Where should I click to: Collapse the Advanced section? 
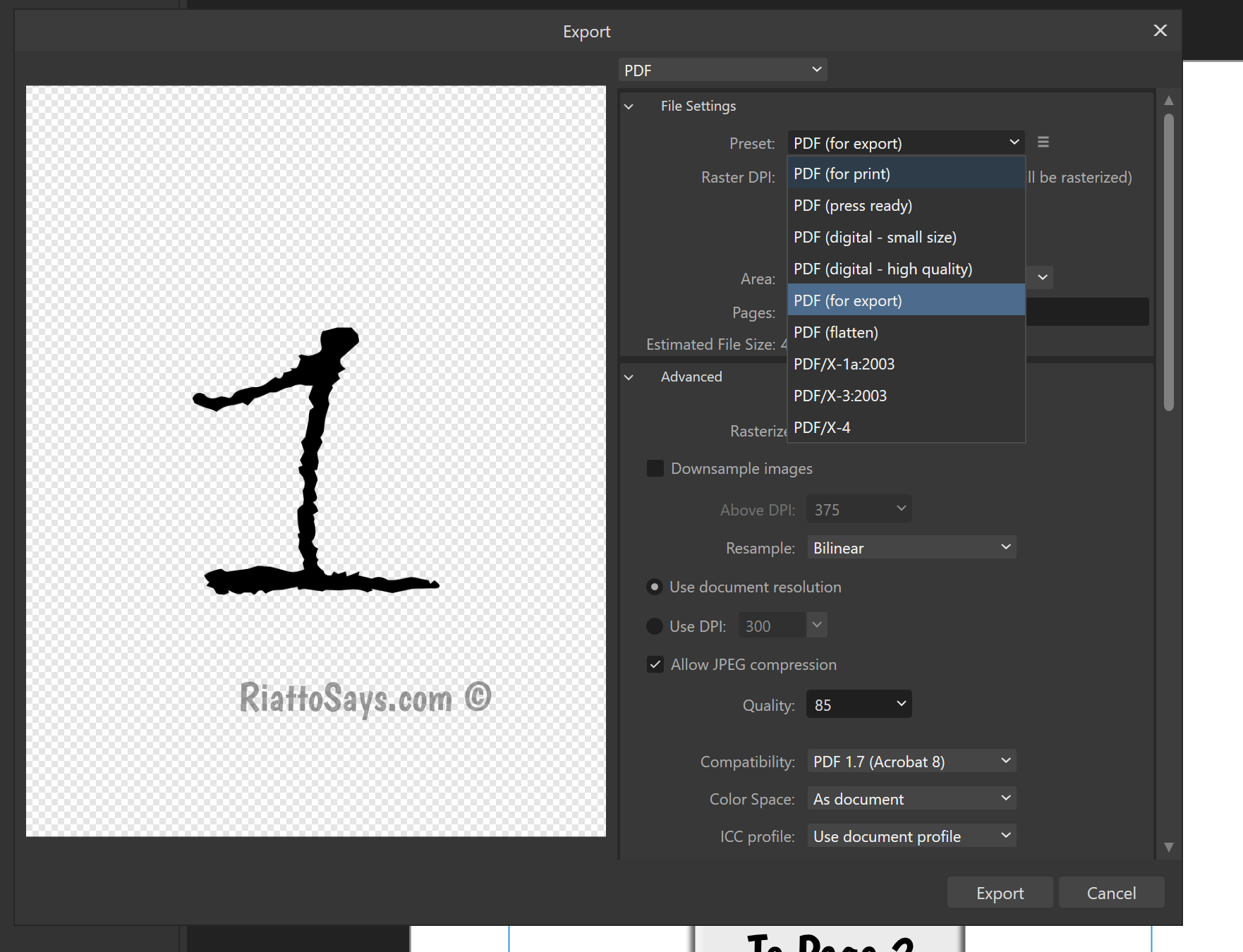[x=629, y=377]
